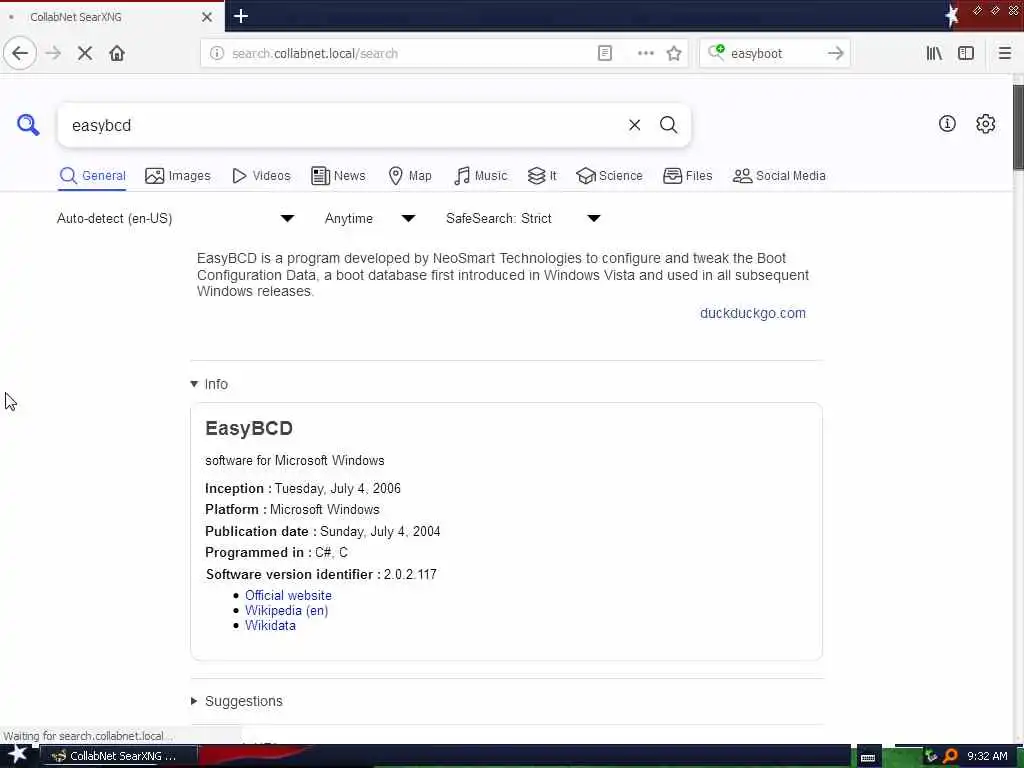Click the 9:32 AM taskbar clock
This screenshot has width=1024, height=768.
[x=987, y=756]
